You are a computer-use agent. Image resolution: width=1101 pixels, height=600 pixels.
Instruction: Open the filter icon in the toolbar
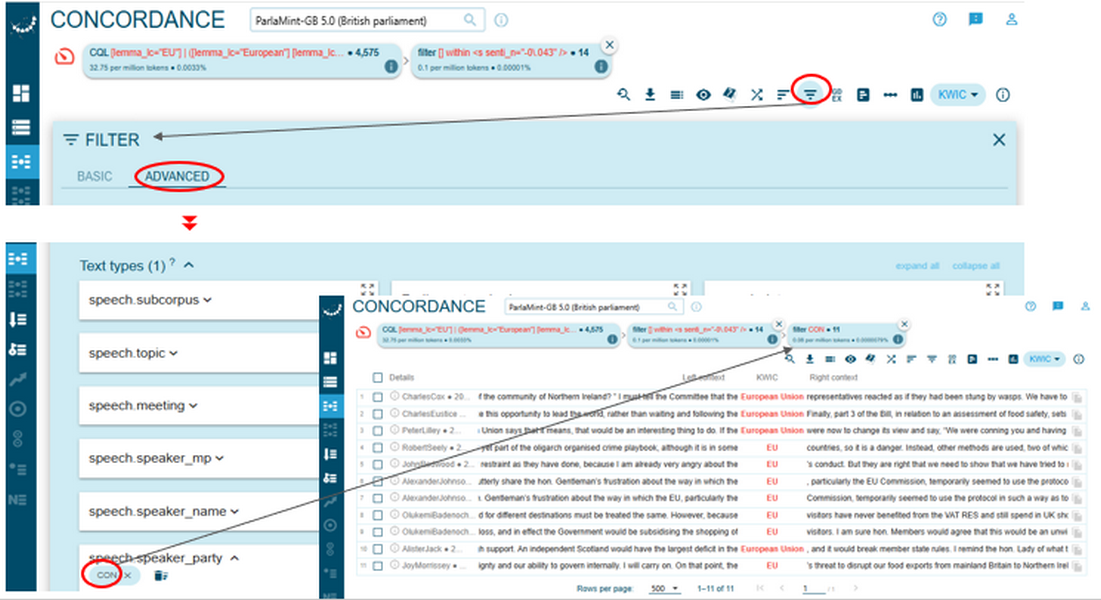[810, 94]
